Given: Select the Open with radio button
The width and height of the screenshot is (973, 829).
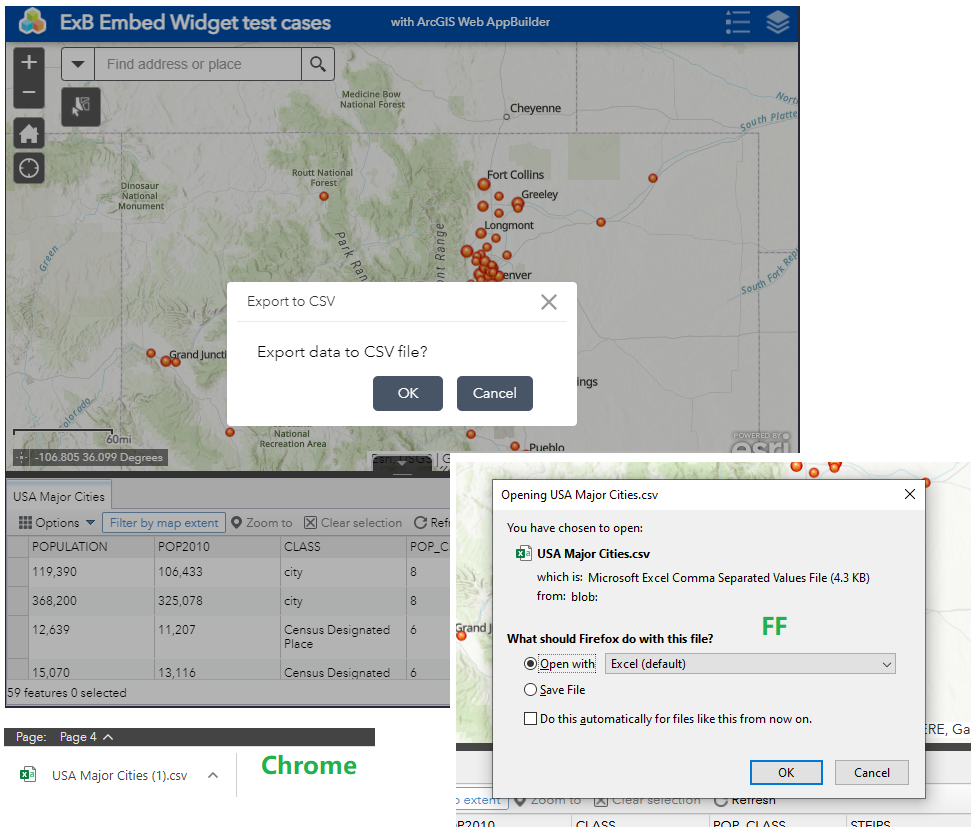Looking at the screenshot, I should click(530, 663).
